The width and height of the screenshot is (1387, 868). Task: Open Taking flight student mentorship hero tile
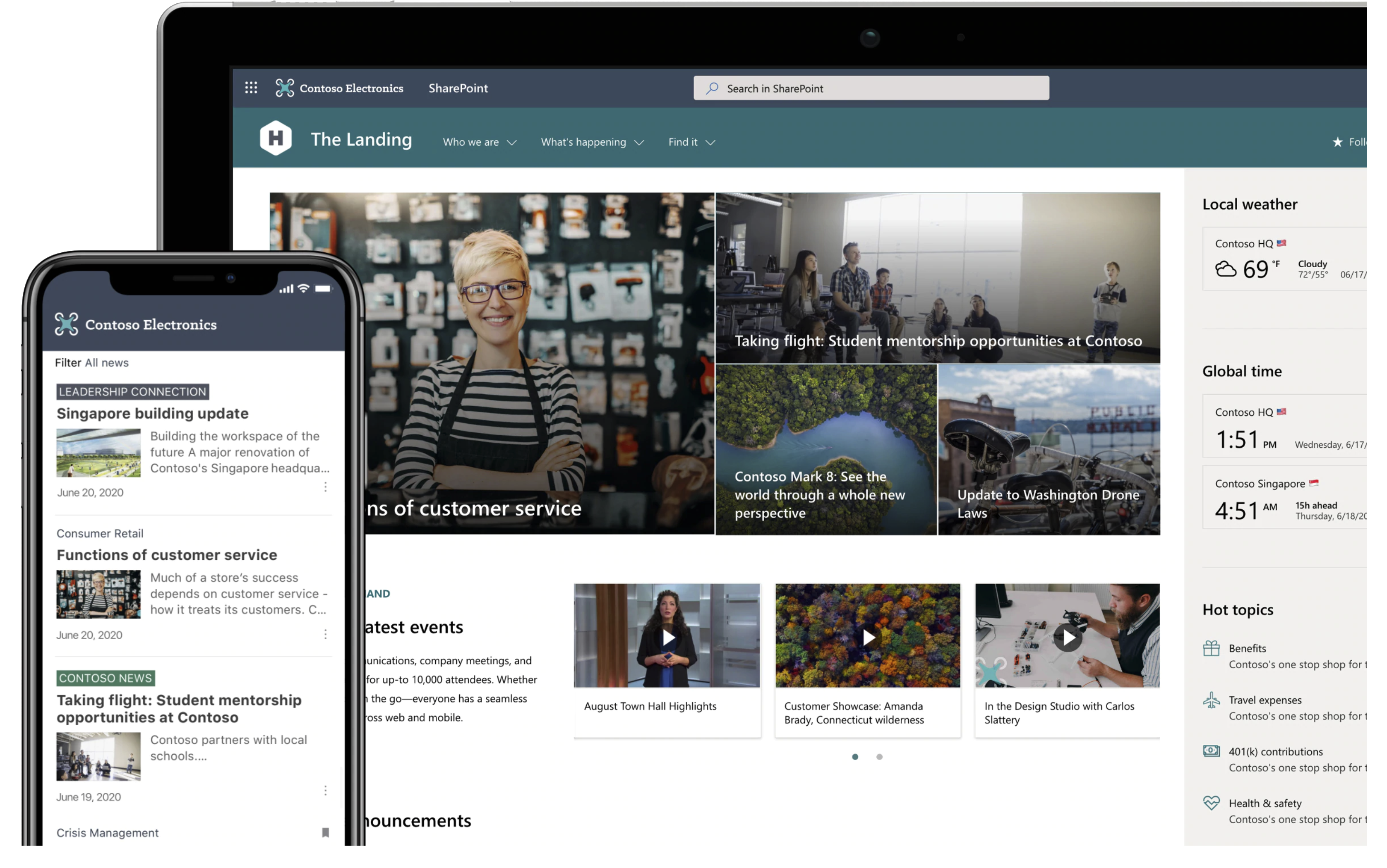coord(938,278)
